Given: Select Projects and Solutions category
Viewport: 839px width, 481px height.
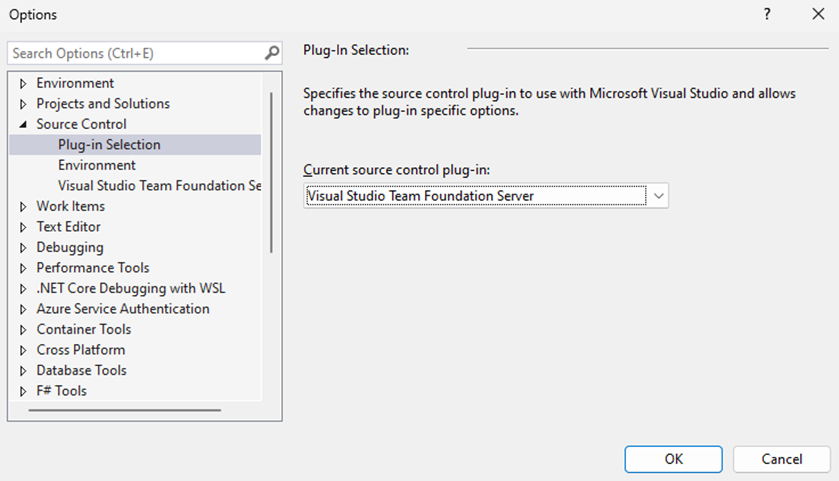Looking at the screenshot, I should (103, 103).
